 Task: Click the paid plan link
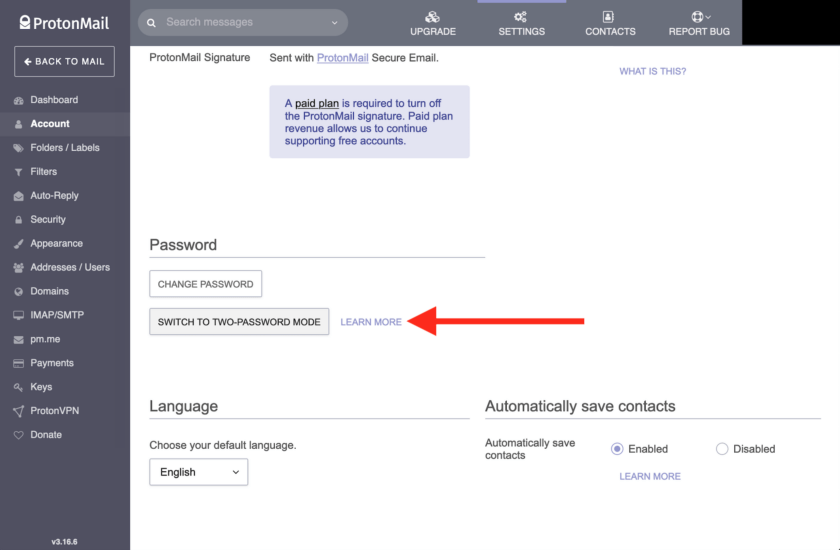pyautogui.click(x=317, y=103)
